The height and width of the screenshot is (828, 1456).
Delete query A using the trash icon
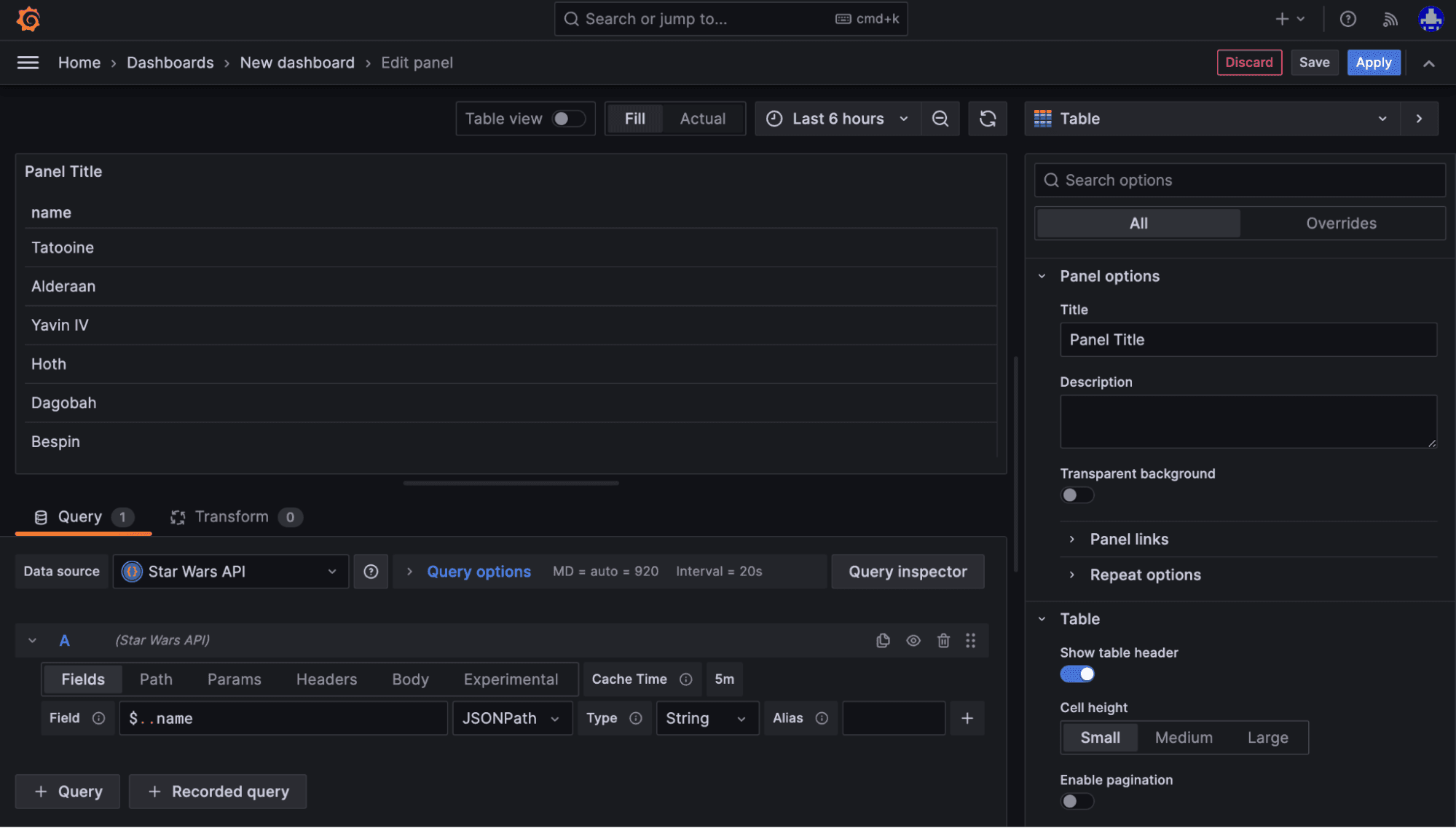[x=943, y=640]
